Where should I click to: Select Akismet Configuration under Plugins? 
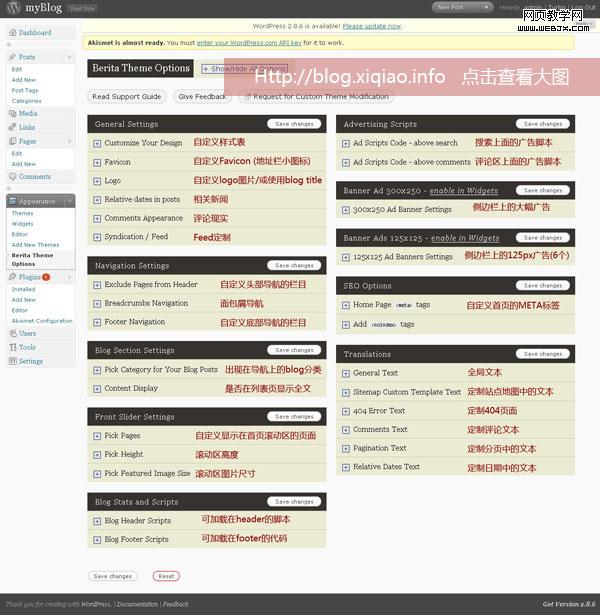pyautogui.click(x=42, y=321)
